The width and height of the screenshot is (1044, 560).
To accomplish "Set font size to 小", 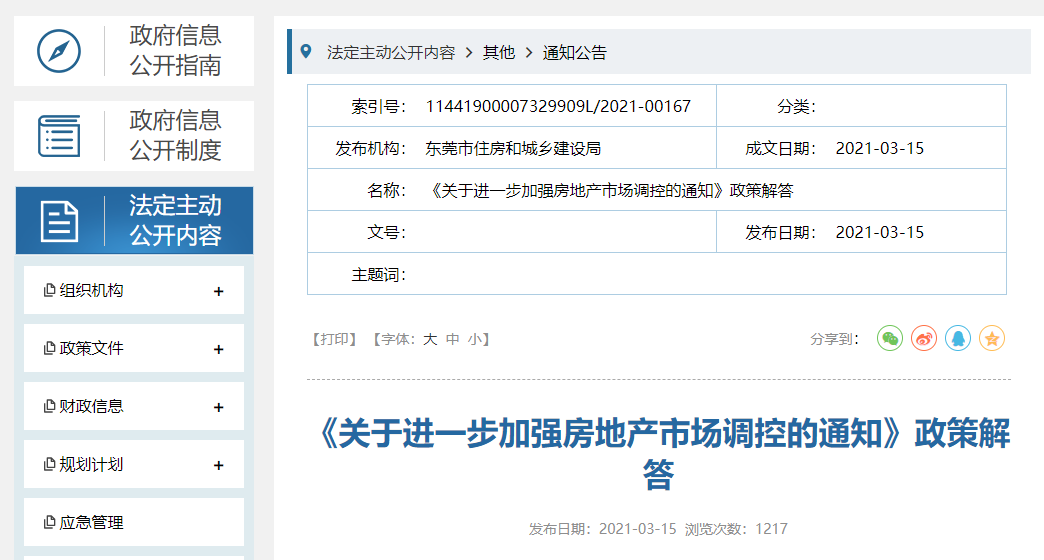I will 475,340.
